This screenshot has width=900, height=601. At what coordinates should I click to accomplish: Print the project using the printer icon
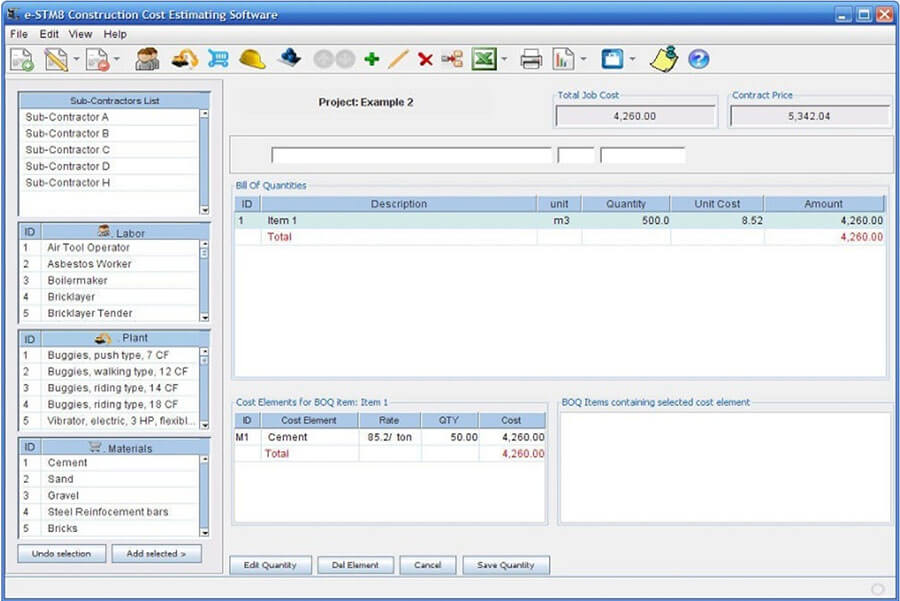click(533, 59)
